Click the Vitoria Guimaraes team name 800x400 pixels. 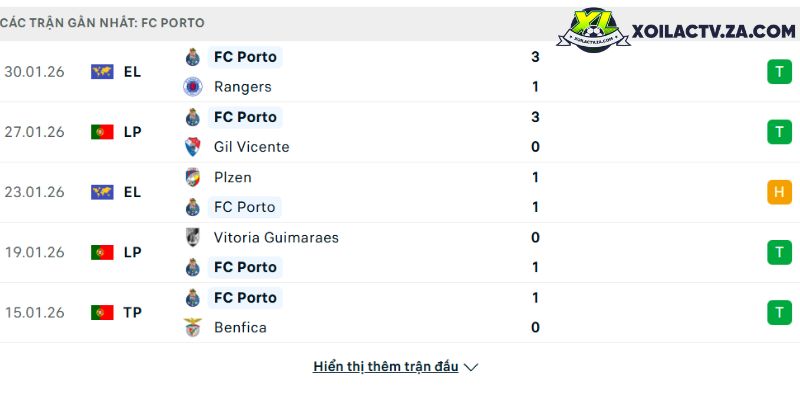tap(276, 237)
